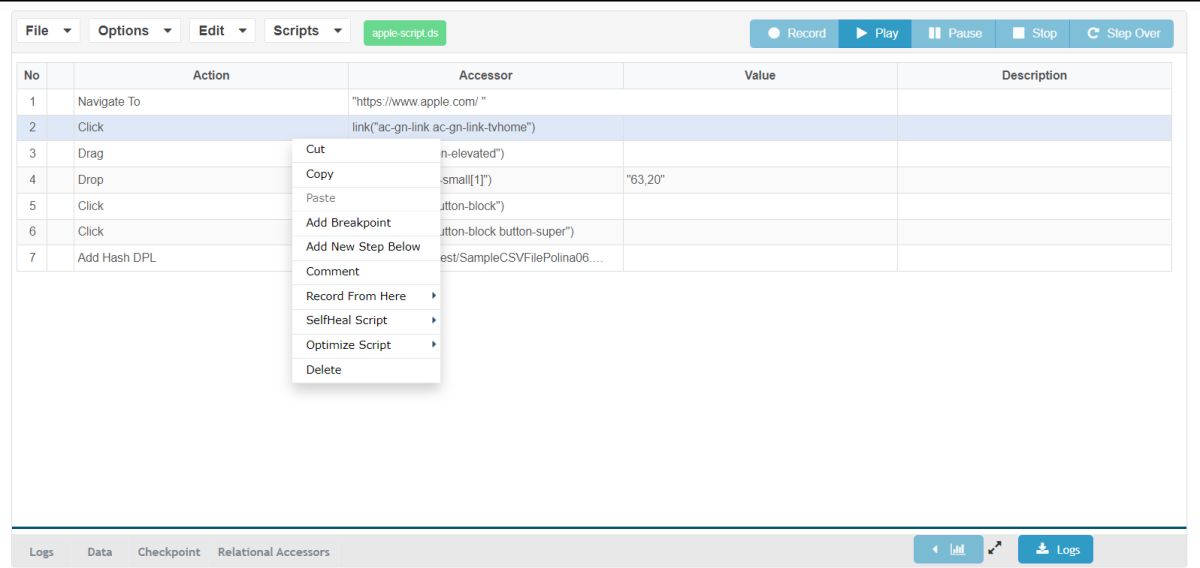Switch to the Logs tab
The height and width of the screenshot is (568, 1200).
pos(40,552)
